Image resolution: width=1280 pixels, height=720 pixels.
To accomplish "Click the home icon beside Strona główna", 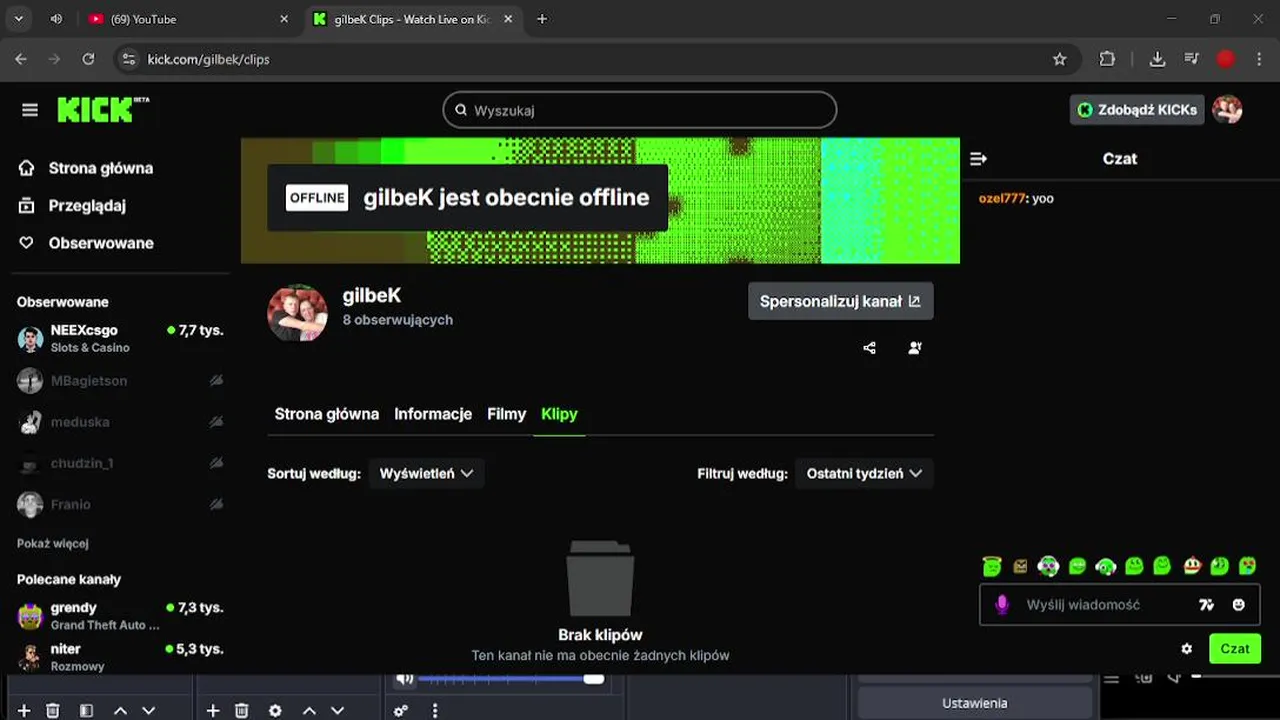I will (27, 168).
